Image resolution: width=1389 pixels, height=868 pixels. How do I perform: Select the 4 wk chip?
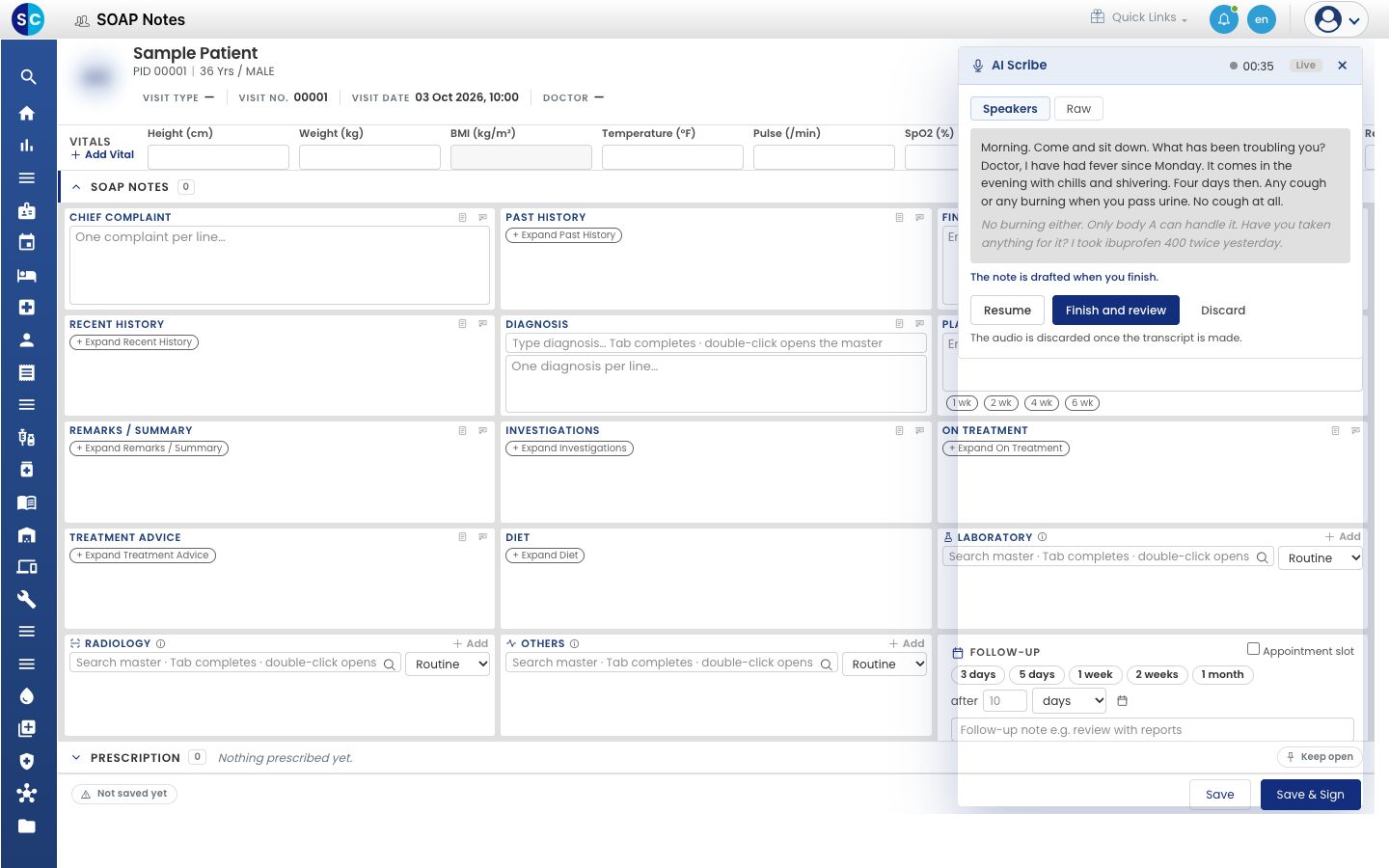[1042, 403]
